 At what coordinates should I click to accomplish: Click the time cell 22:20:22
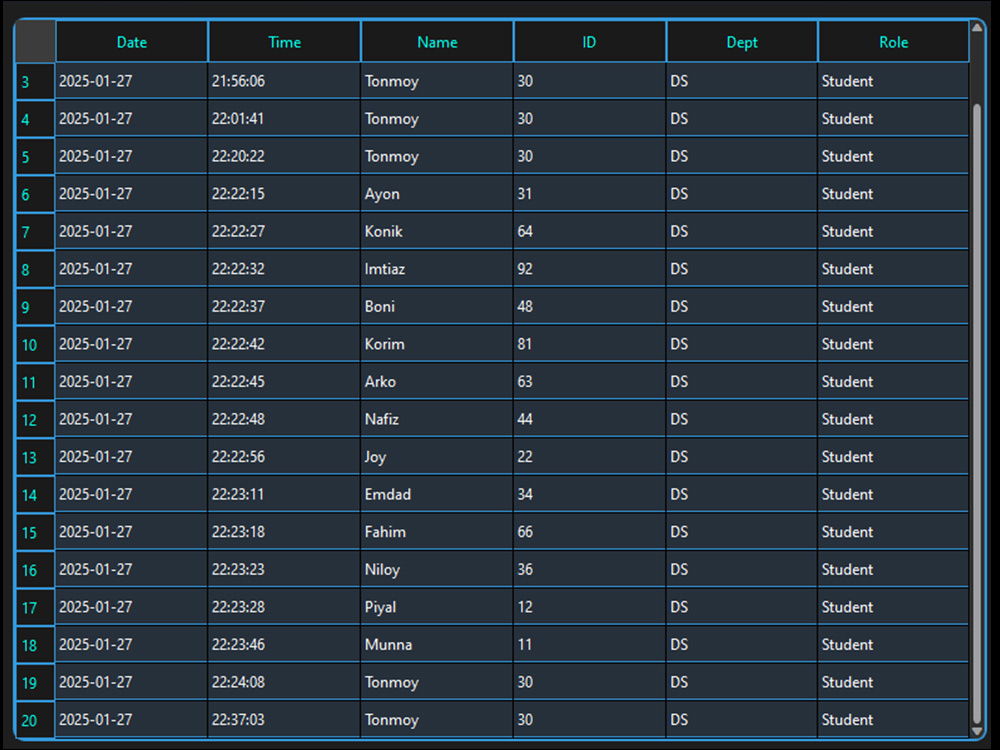284,156
